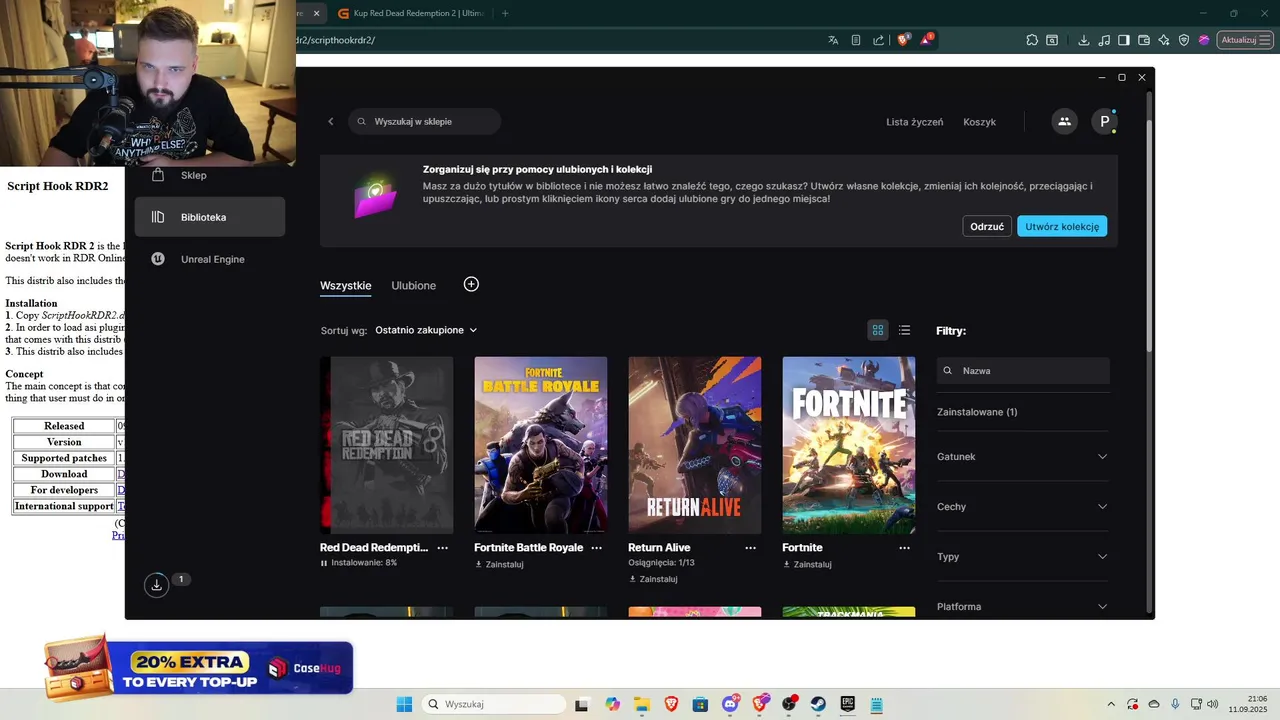Viewport: 1280px width, 720px height.
Task: Install Fortnite Battle Royale via Zainstaluj
Action: [x=499, y=564]
